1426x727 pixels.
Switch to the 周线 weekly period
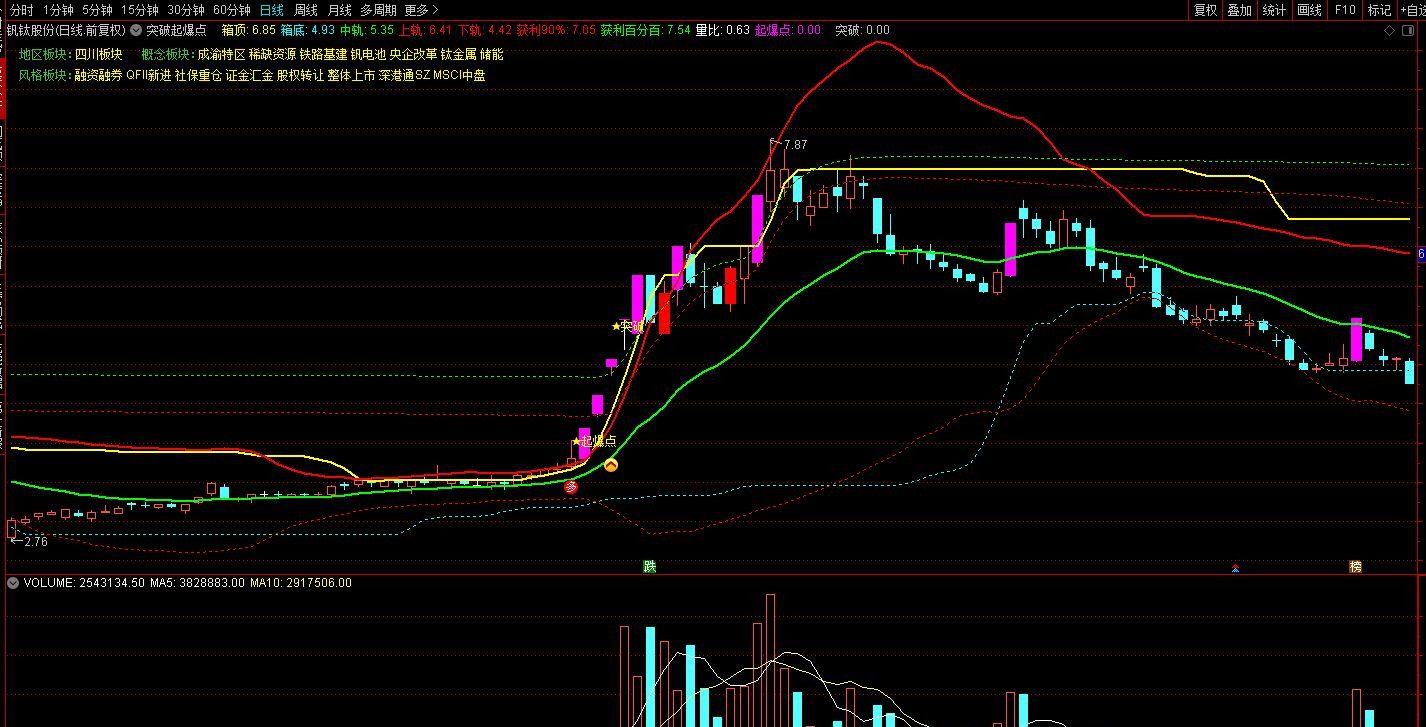[305, 10]
